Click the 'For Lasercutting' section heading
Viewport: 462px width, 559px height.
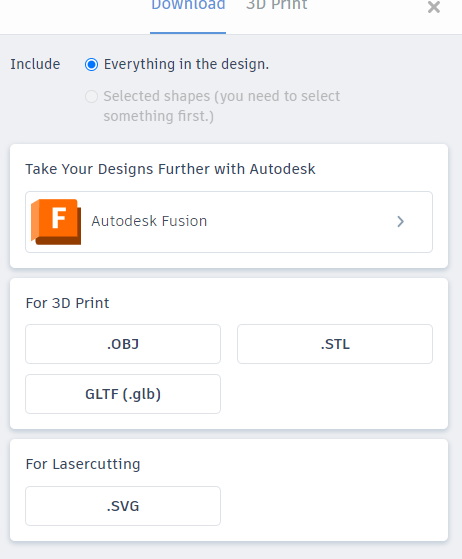pos(83,464)
